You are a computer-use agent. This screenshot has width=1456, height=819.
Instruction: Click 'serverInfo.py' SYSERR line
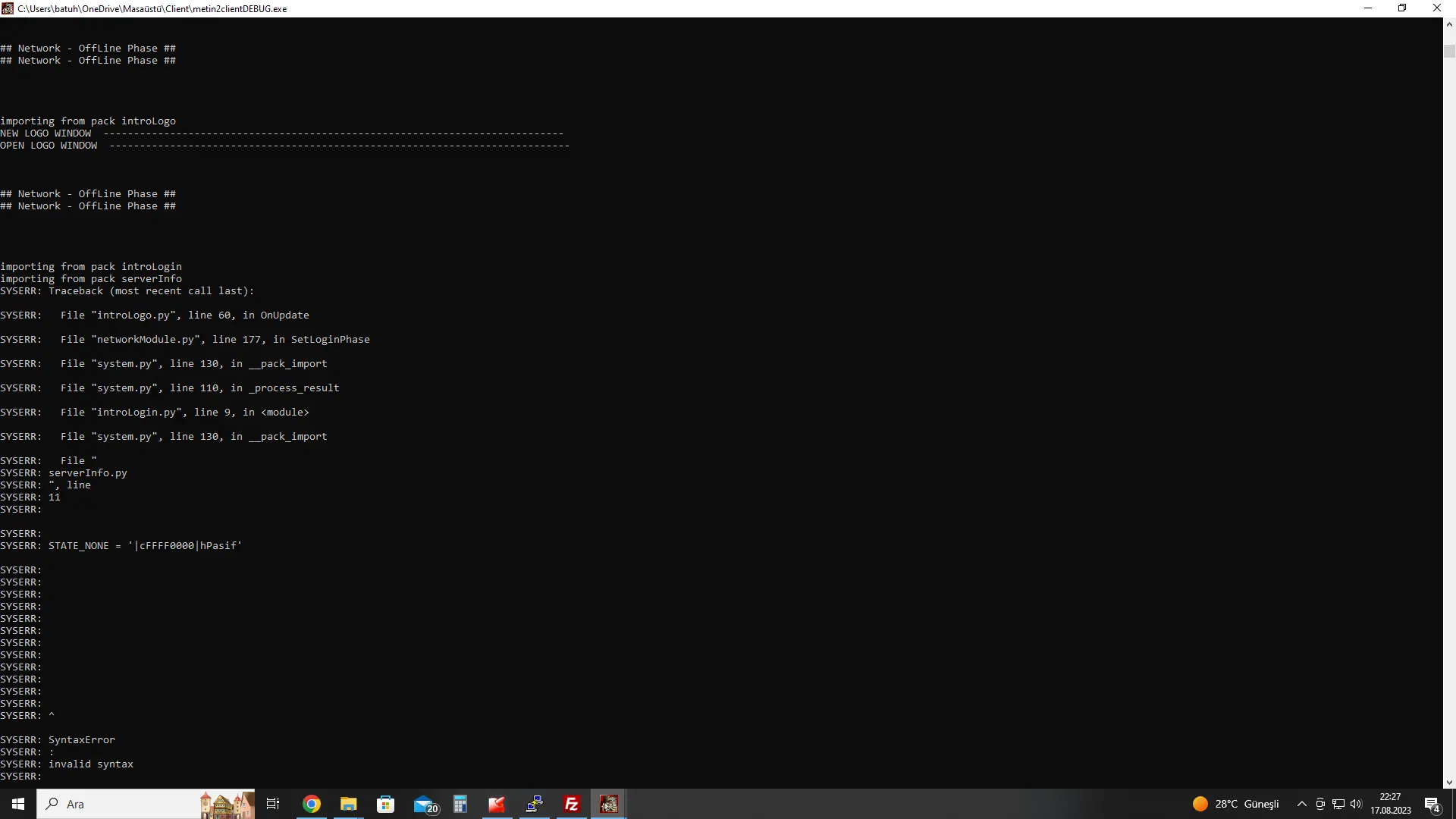(x=64, y=473)
